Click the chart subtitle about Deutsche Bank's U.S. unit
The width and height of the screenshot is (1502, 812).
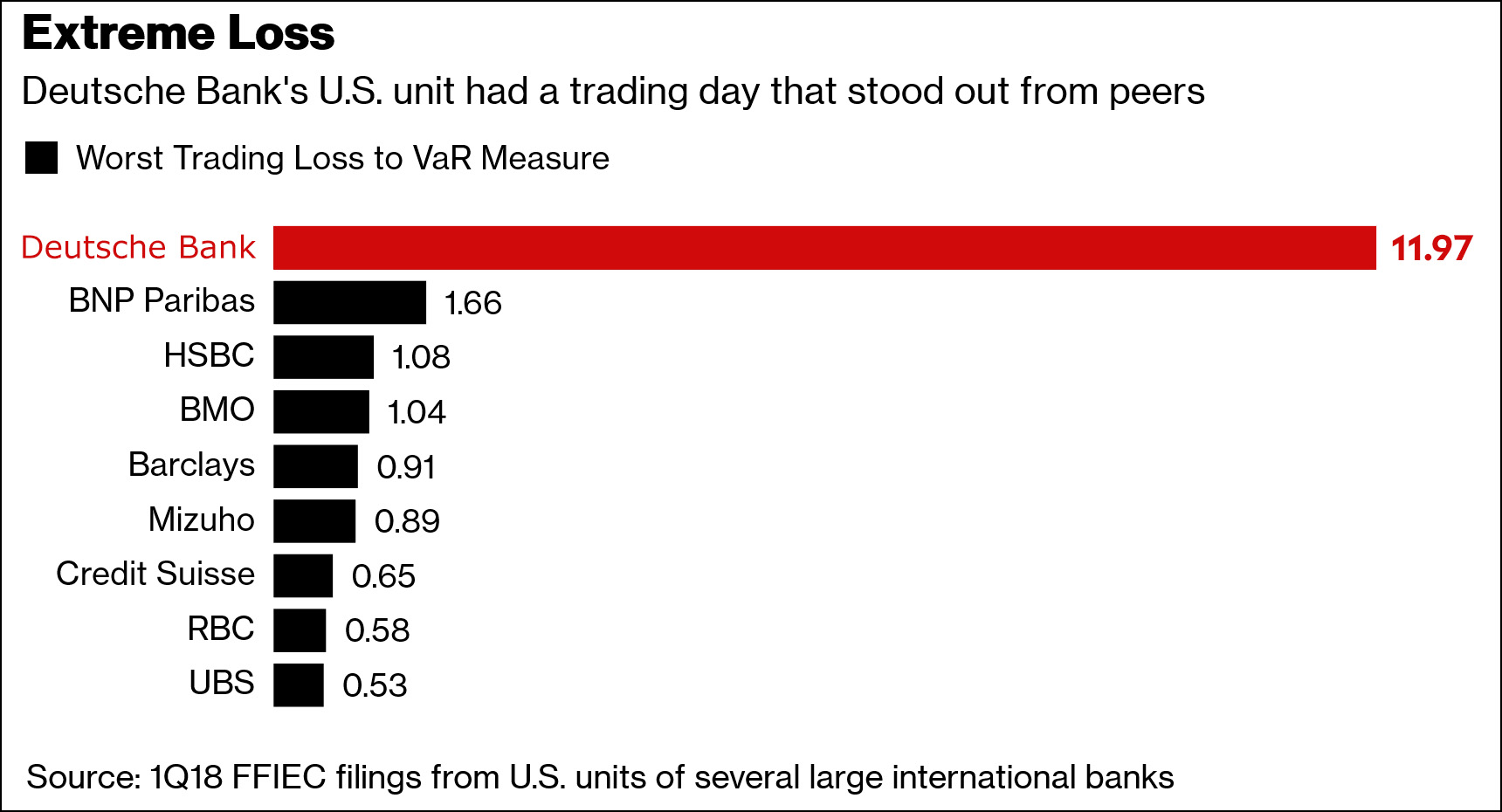tap(612, 92)
